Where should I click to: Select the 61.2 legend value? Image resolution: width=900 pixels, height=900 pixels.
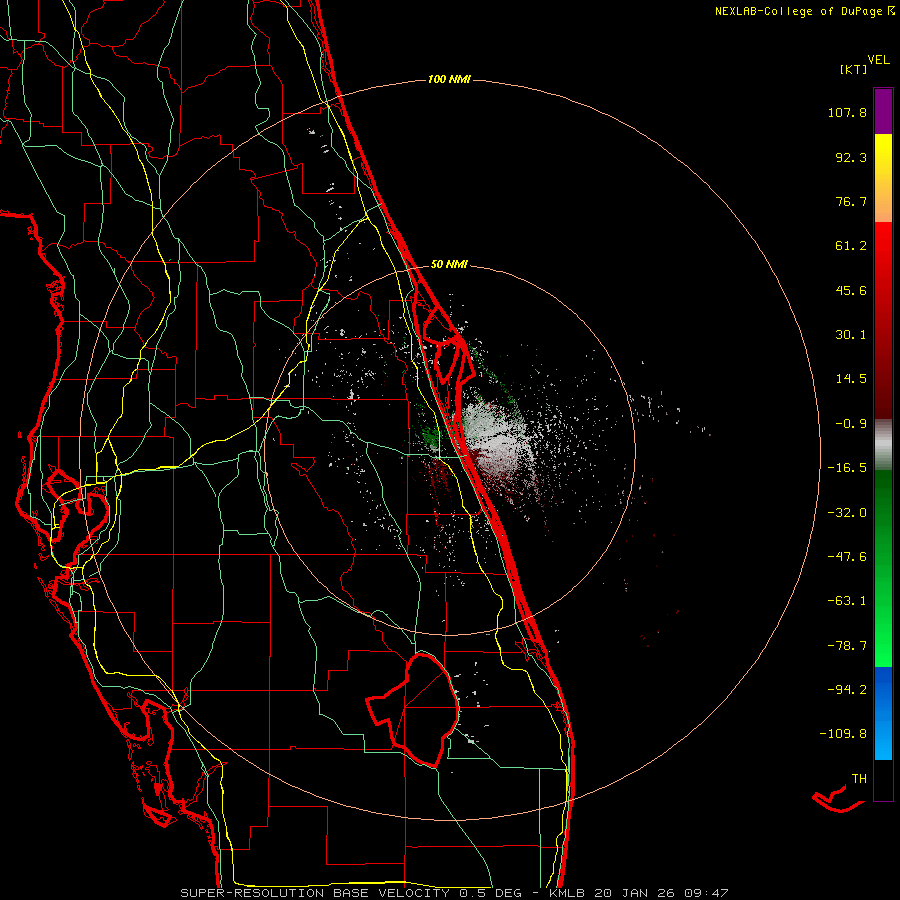coord(851,246)
